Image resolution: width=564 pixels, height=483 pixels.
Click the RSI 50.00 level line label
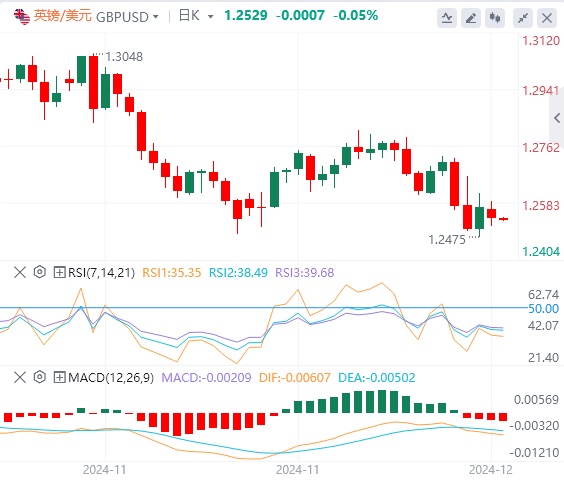(x=543, y=309)
